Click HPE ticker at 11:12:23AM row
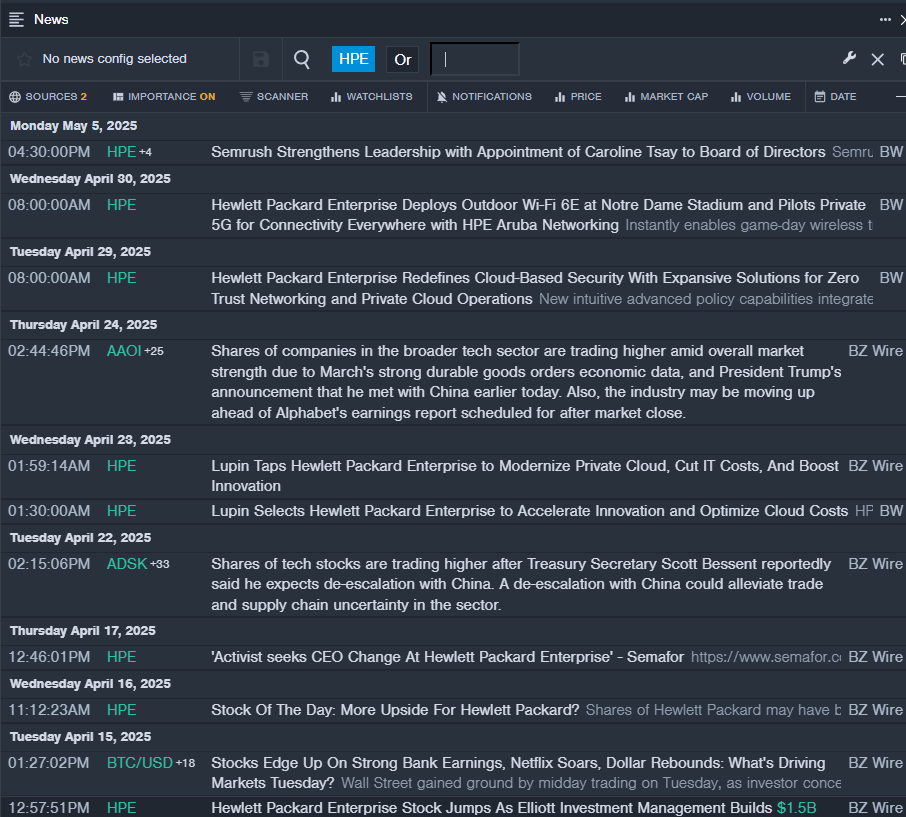Viewport: 906px width, 817px height. pyautogui.click(x=121, y=710)
